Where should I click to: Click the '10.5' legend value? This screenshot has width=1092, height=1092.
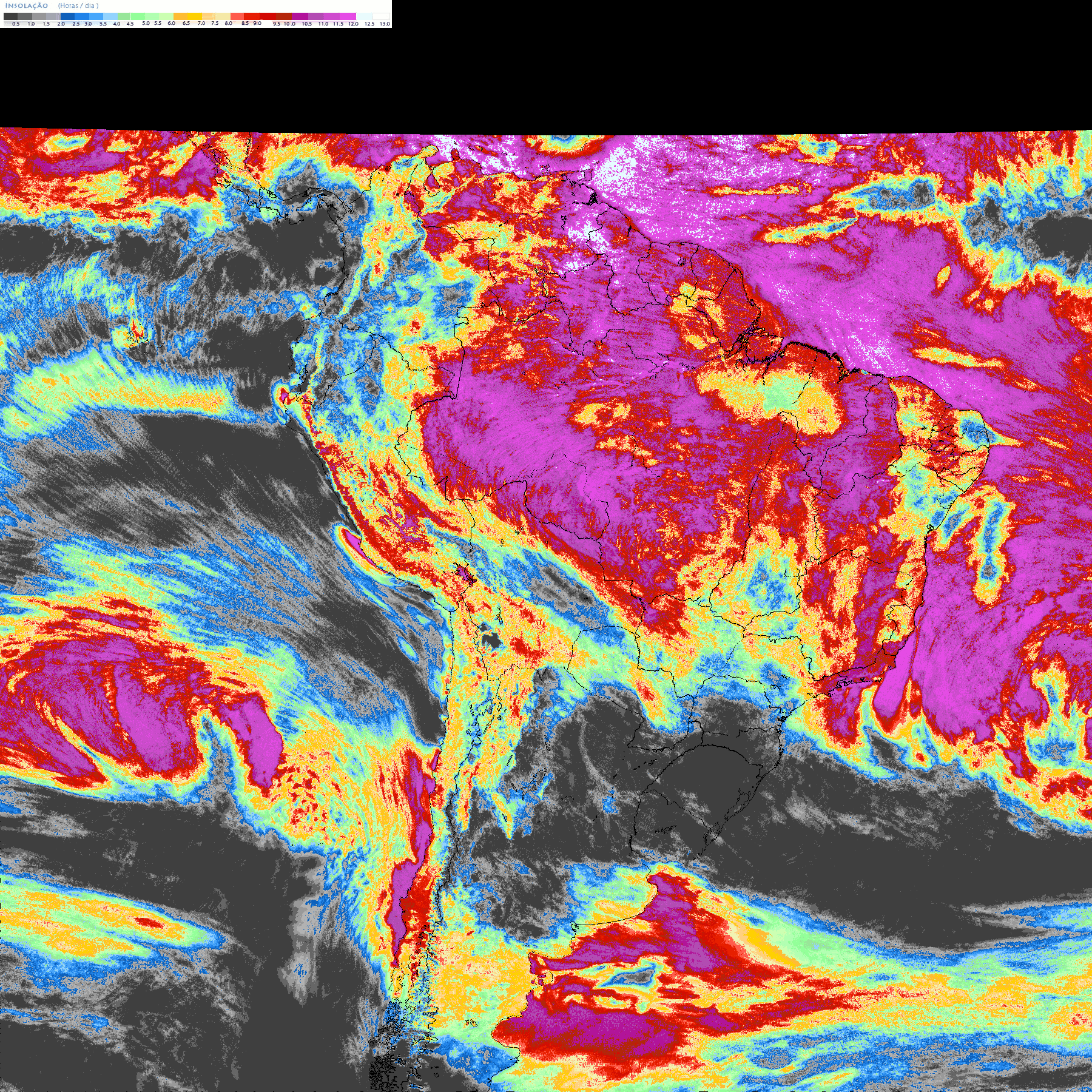[x=307, y=24]
